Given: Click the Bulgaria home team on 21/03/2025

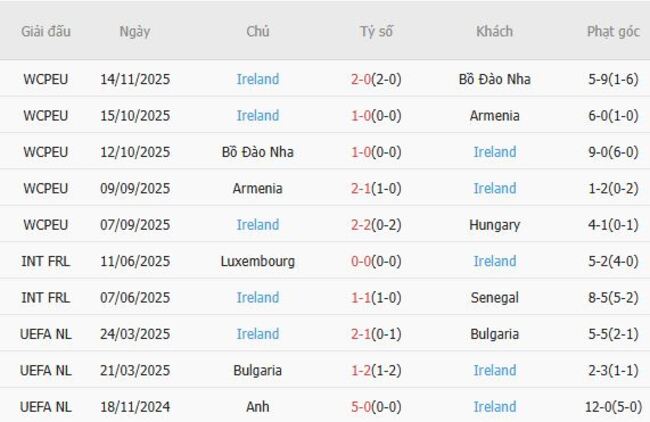Looking at the screenshot, I should 258,370.
